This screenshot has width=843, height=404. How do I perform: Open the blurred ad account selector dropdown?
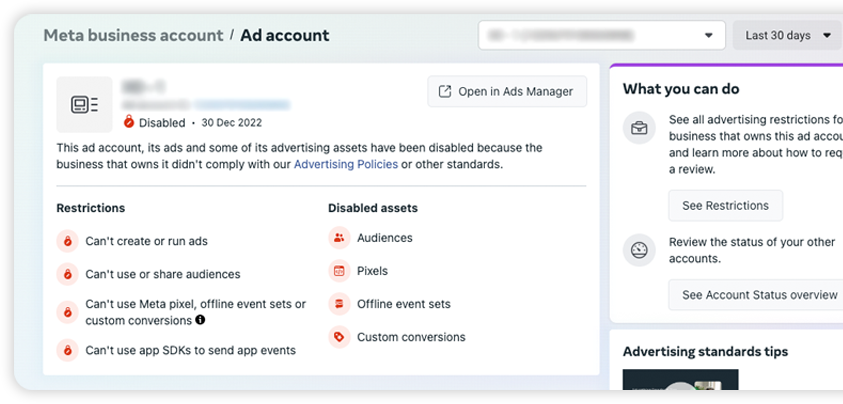click(602, 36)
